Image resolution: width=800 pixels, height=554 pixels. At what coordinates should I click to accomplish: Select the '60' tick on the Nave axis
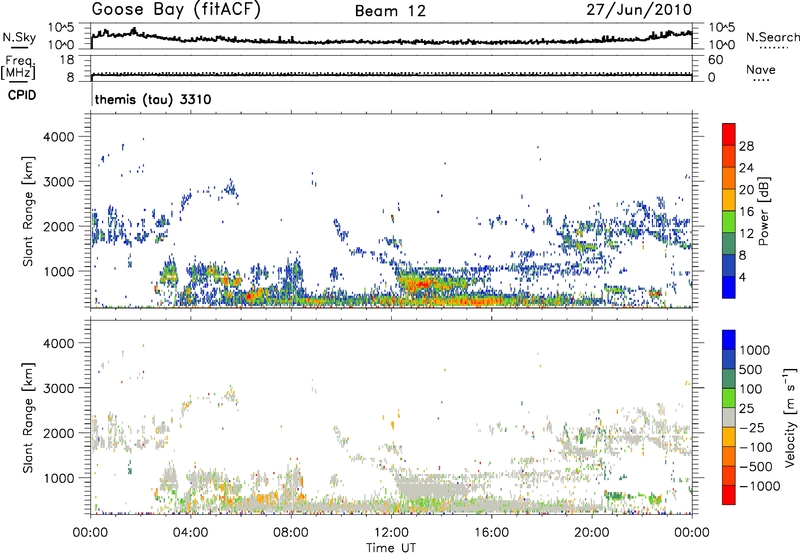pyautogui.click(x=715, y=60)
